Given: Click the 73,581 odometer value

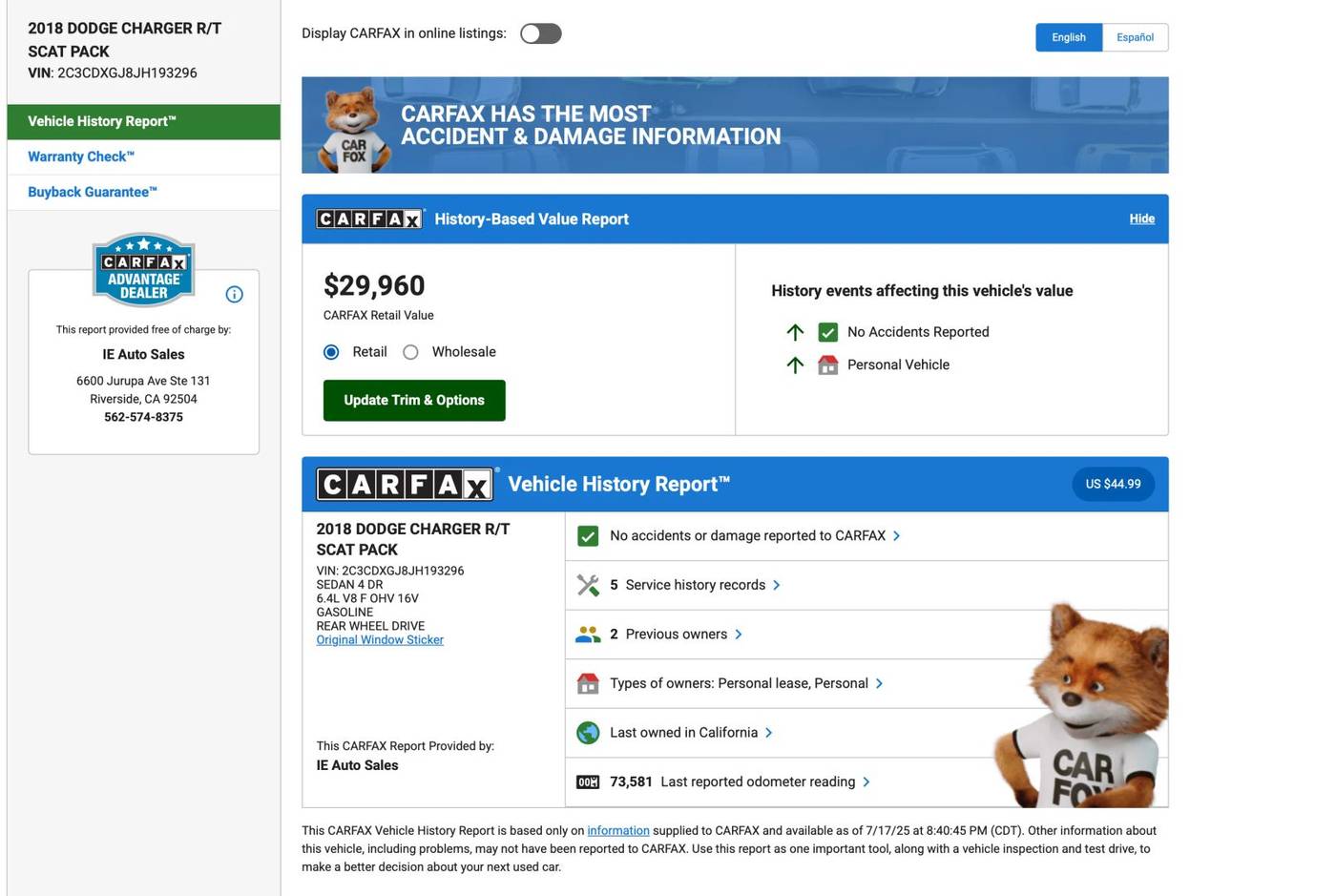Looking at the screenshot, I should click(x=631, y=782).
